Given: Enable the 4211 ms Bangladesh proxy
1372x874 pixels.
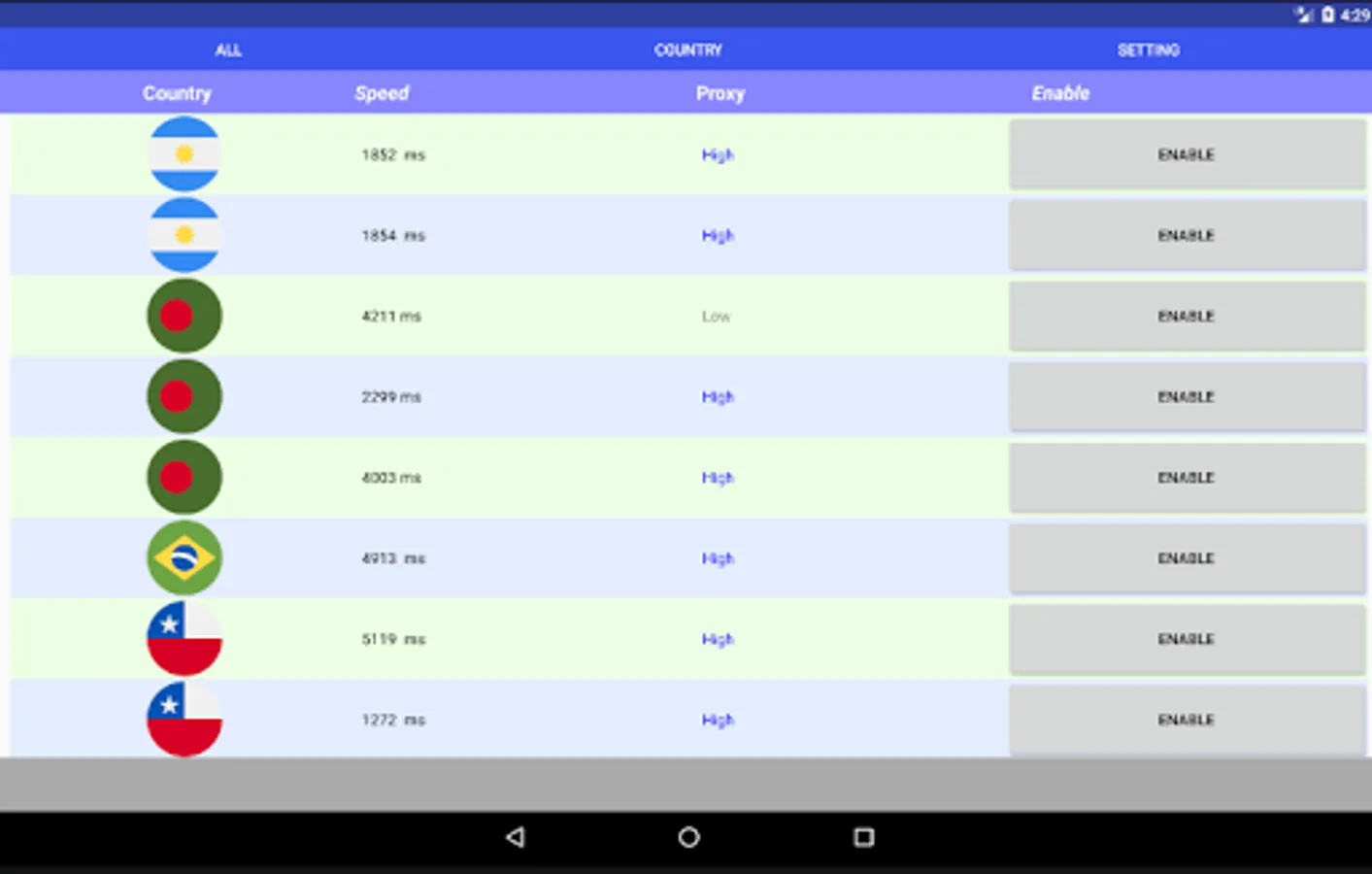Looking at the screenshot, I should (1187, 316).
